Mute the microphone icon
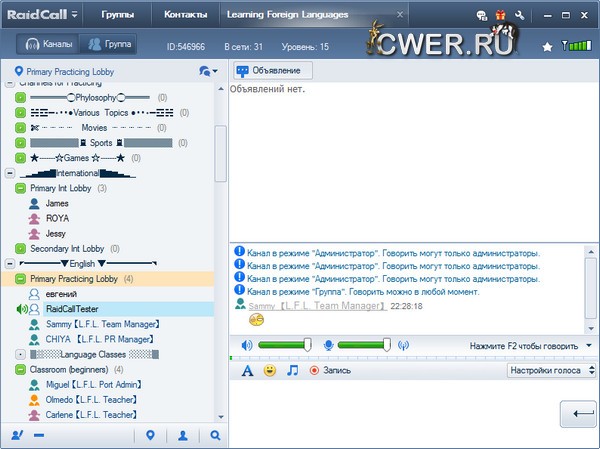 [330, 345]
